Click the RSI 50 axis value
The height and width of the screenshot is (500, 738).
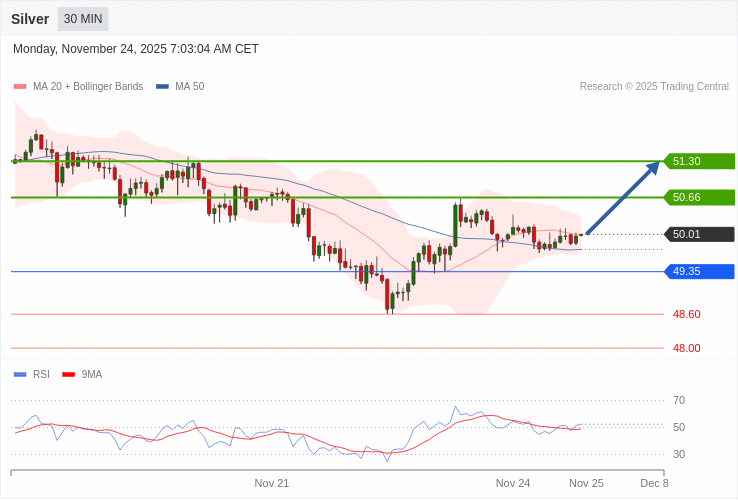(679, 427)
